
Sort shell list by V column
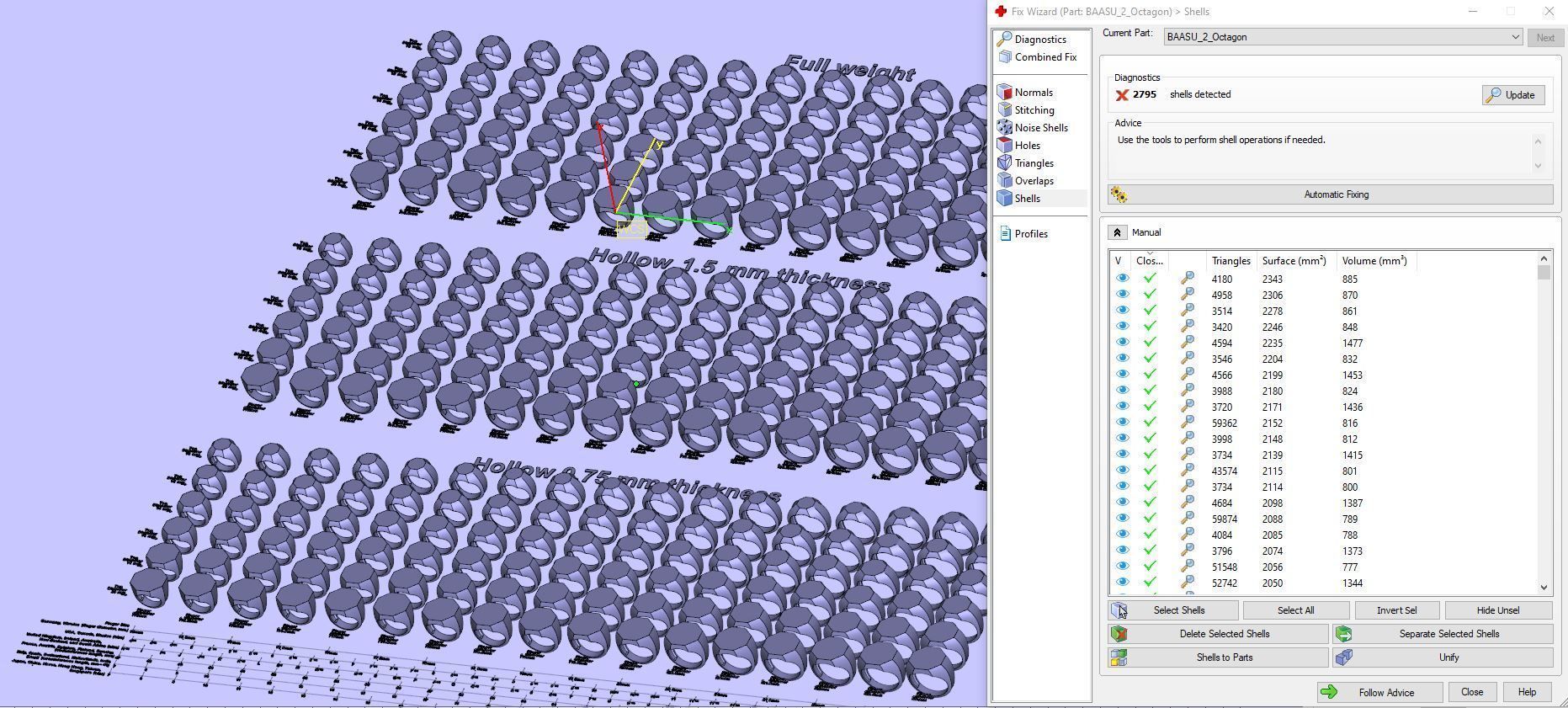click(1120, 261)
